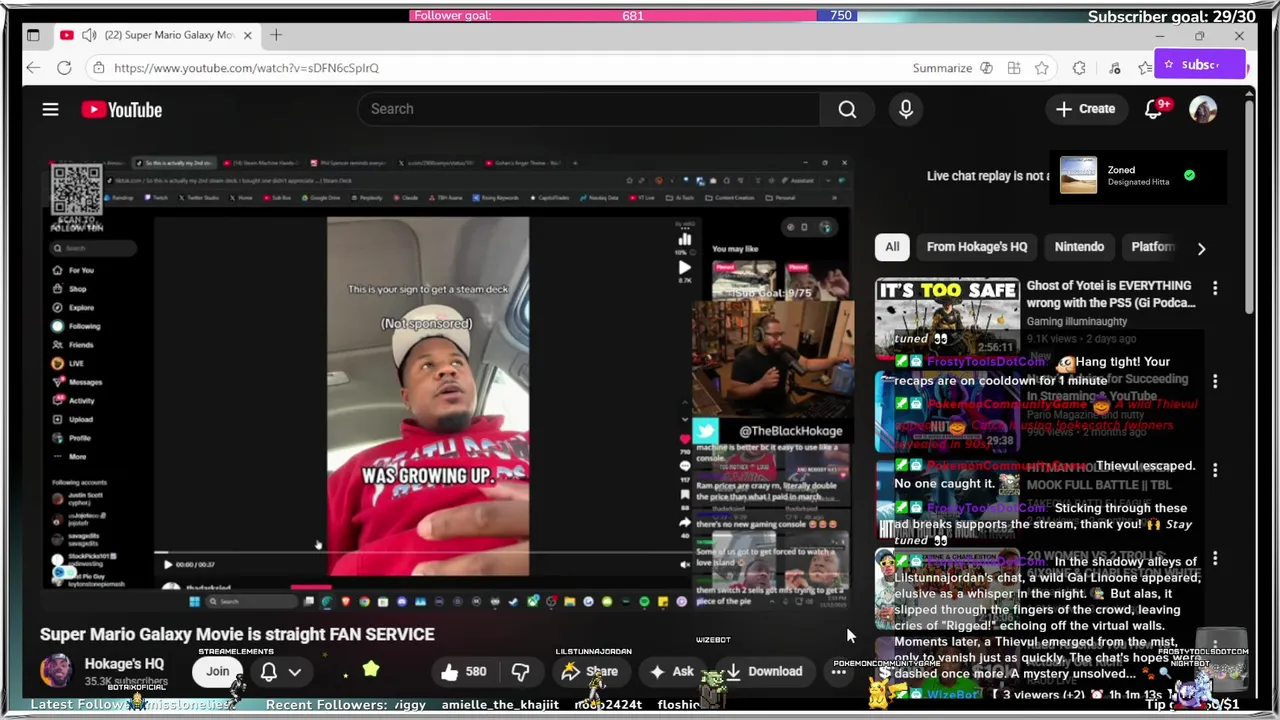Select the Platform filter chip
This screenshot has width=1280, height=720.
1153,247
